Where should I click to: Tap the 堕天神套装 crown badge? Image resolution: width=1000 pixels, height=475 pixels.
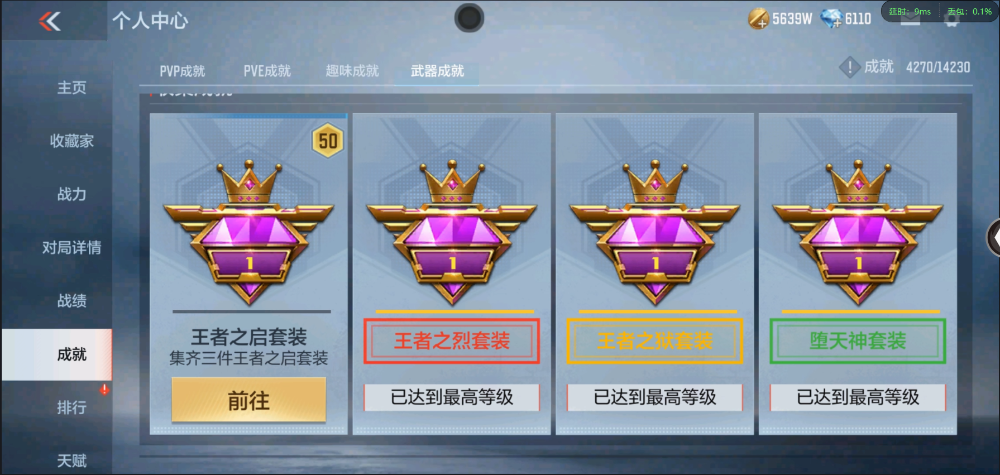858,232
